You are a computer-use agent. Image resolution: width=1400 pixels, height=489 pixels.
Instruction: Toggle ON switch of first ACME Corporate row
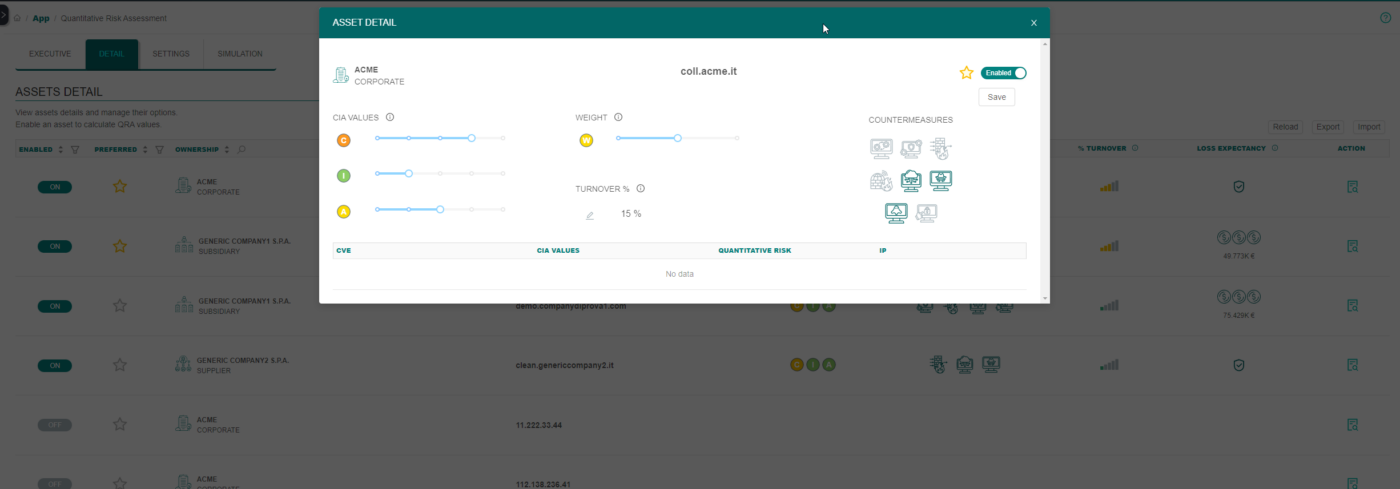tap(55, 187)
